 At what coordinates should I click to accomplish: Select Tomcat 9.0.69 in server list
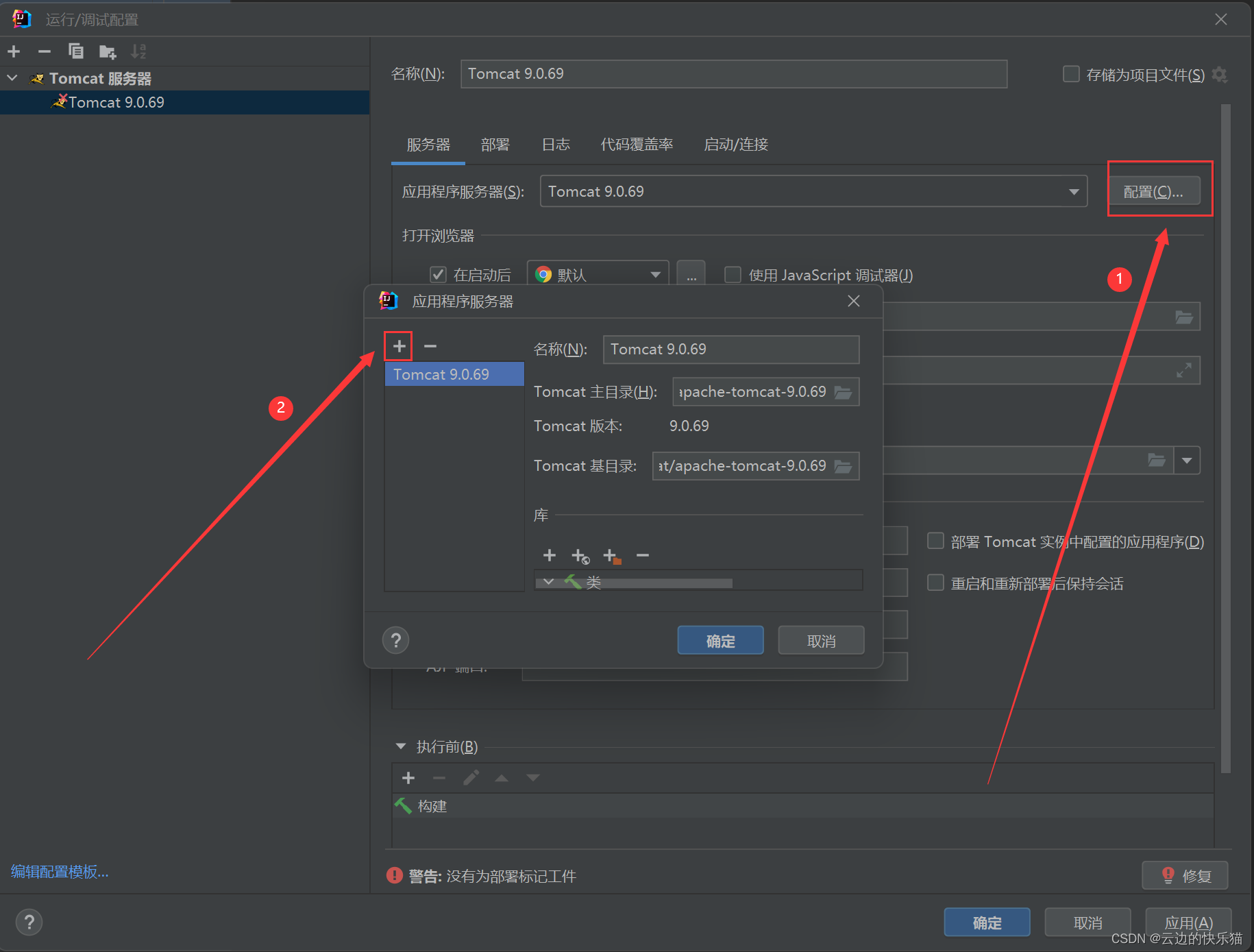tap(454, 374)
